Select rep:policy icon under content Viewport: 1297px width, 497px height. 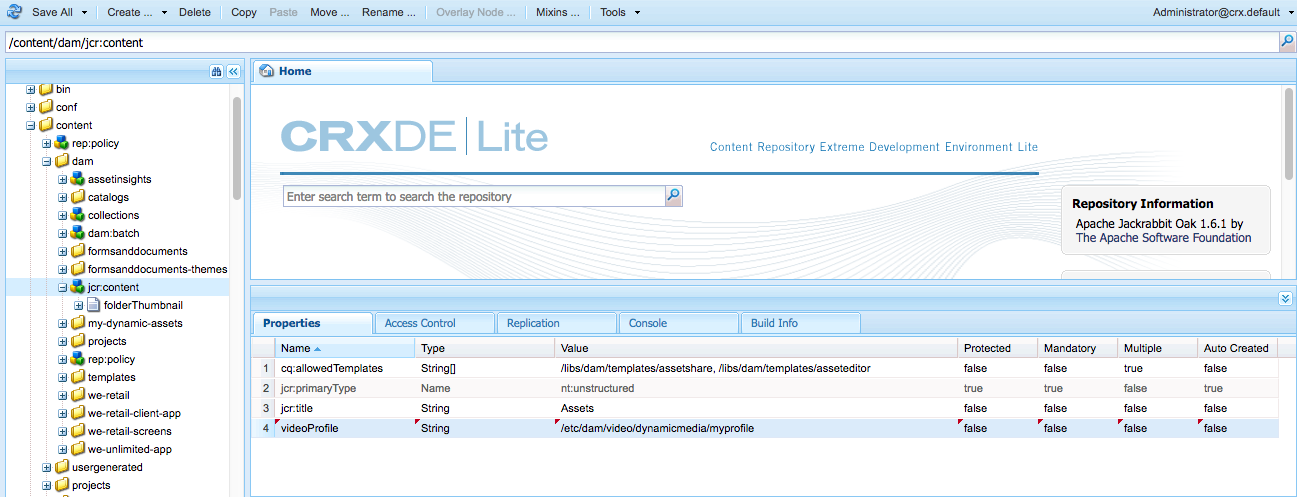pyautogui.click(x=62, y=143)
